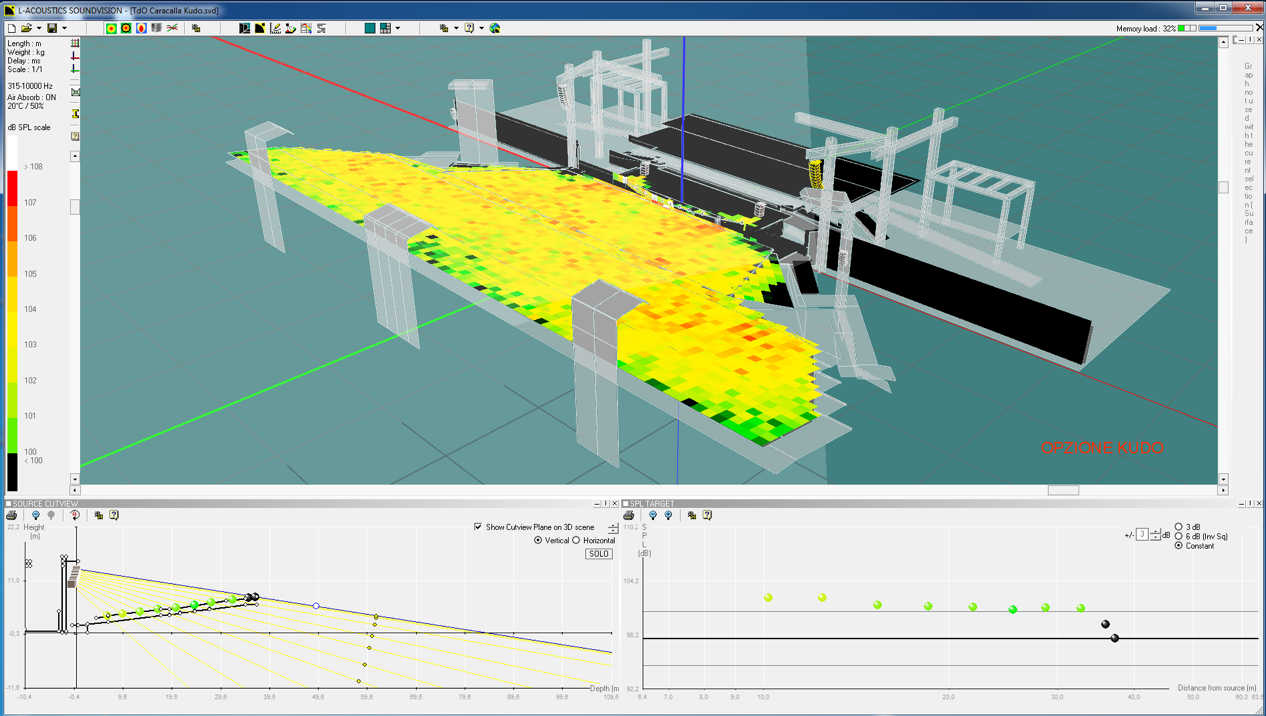Open the main toolbar help icon
1266x716 pixels.
tap(469, 28)
